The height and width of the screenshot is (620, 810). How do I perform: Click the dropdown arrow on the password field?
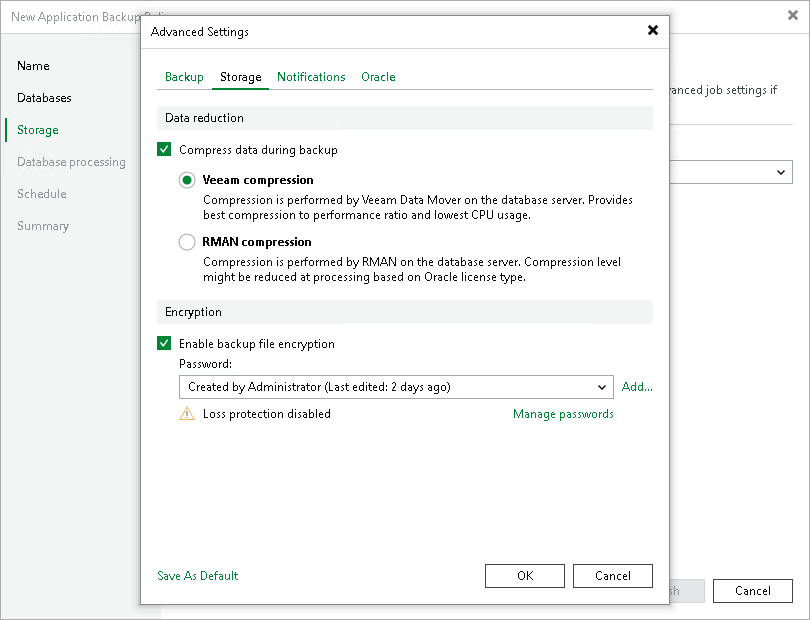(602, 387)
